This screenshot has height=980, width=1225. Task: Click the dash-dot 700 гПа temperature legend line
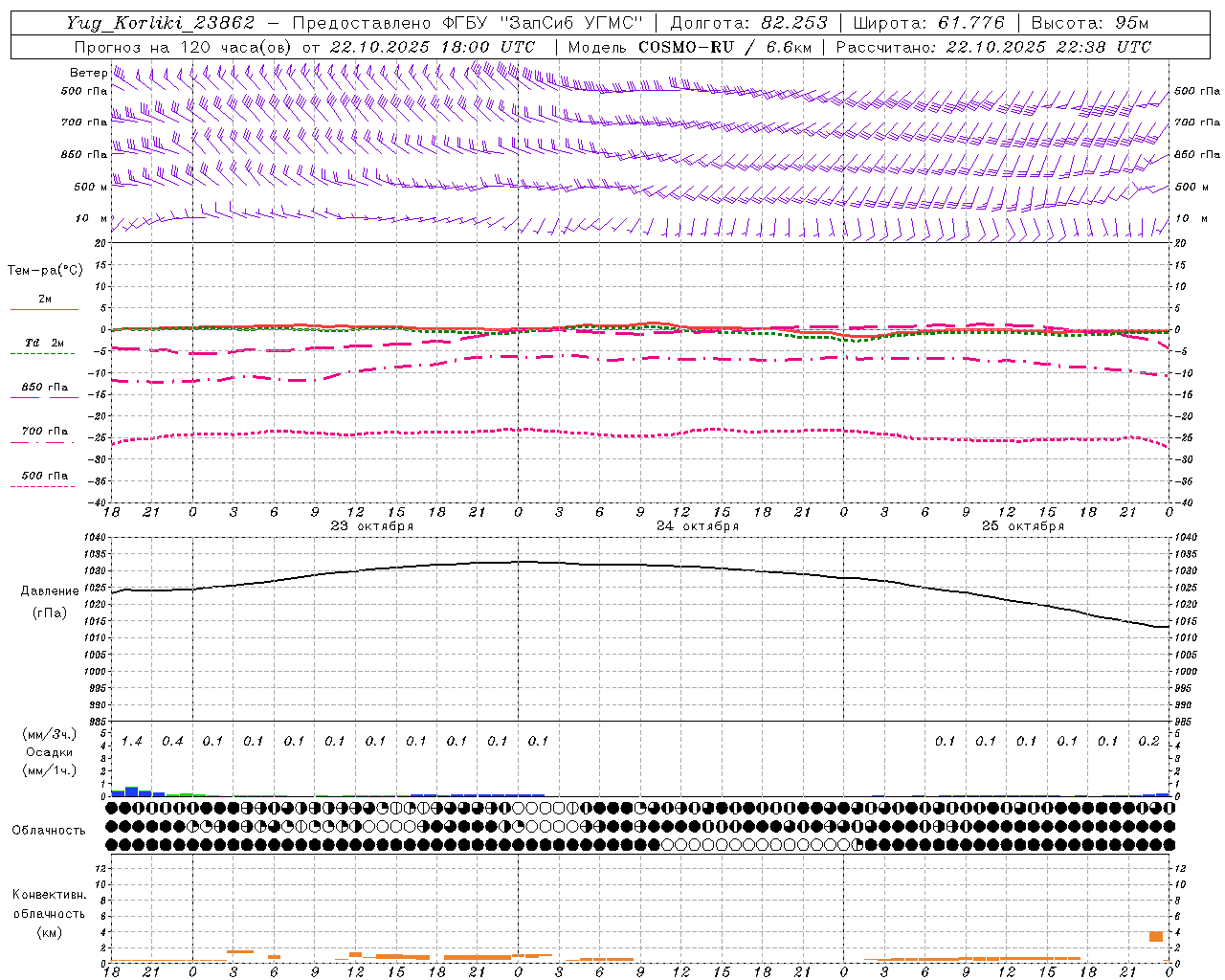click(42, 442)
